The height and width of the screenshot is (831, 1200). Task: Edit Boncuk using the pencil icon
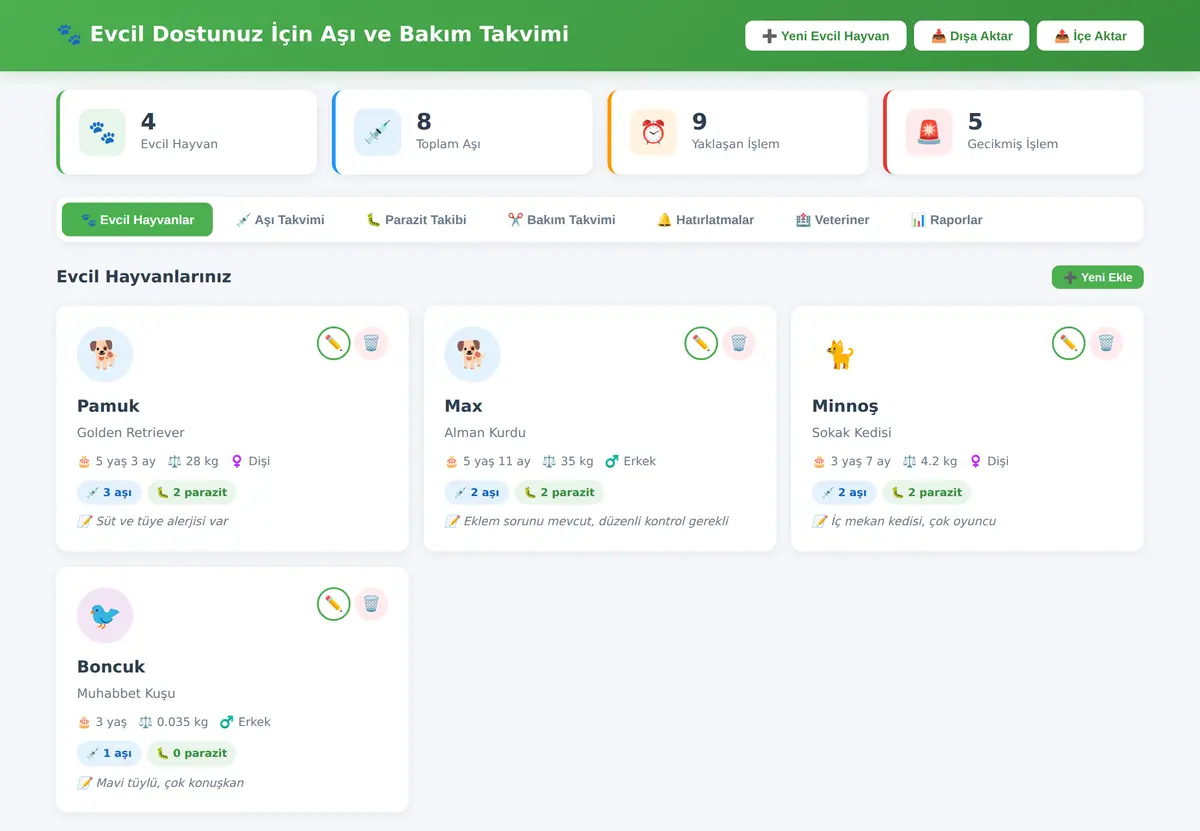334,604
